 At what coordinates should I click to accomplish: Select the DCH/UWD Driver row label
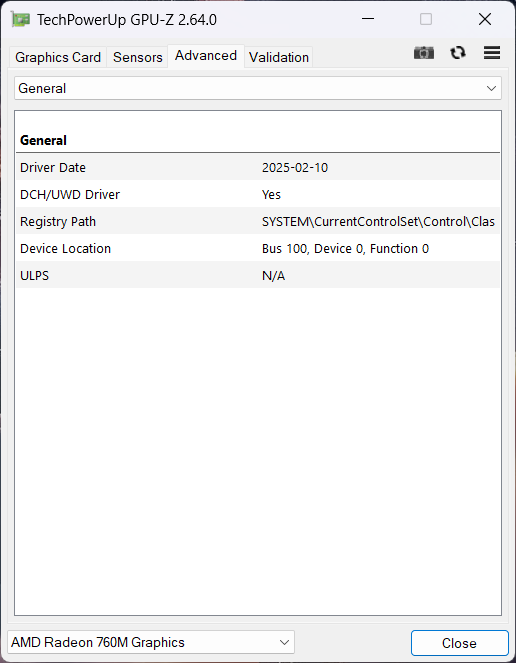(70, 195)
